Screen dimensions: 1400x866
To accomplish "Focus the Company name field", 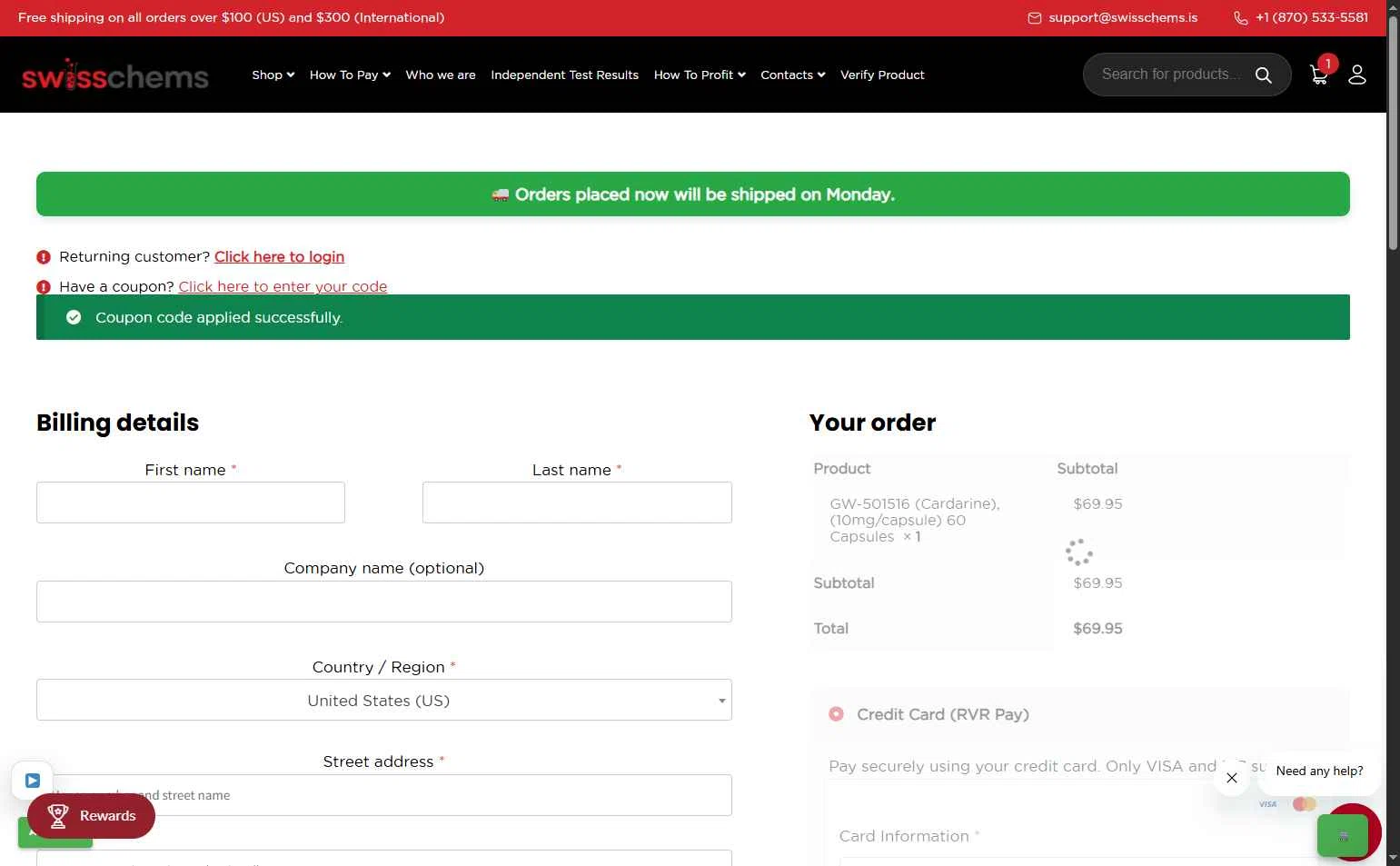I will coord(384,602).
